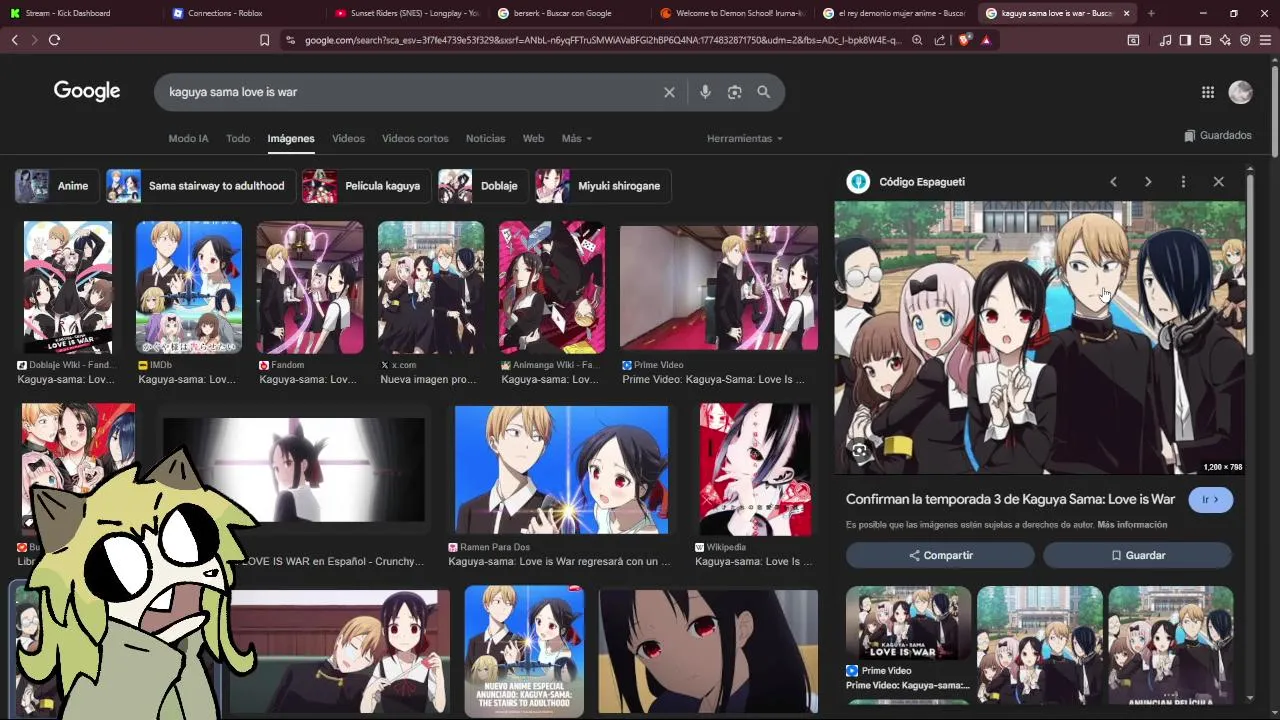
Task: Open Brave Rewards triangle icon
Action: point(986,40)
